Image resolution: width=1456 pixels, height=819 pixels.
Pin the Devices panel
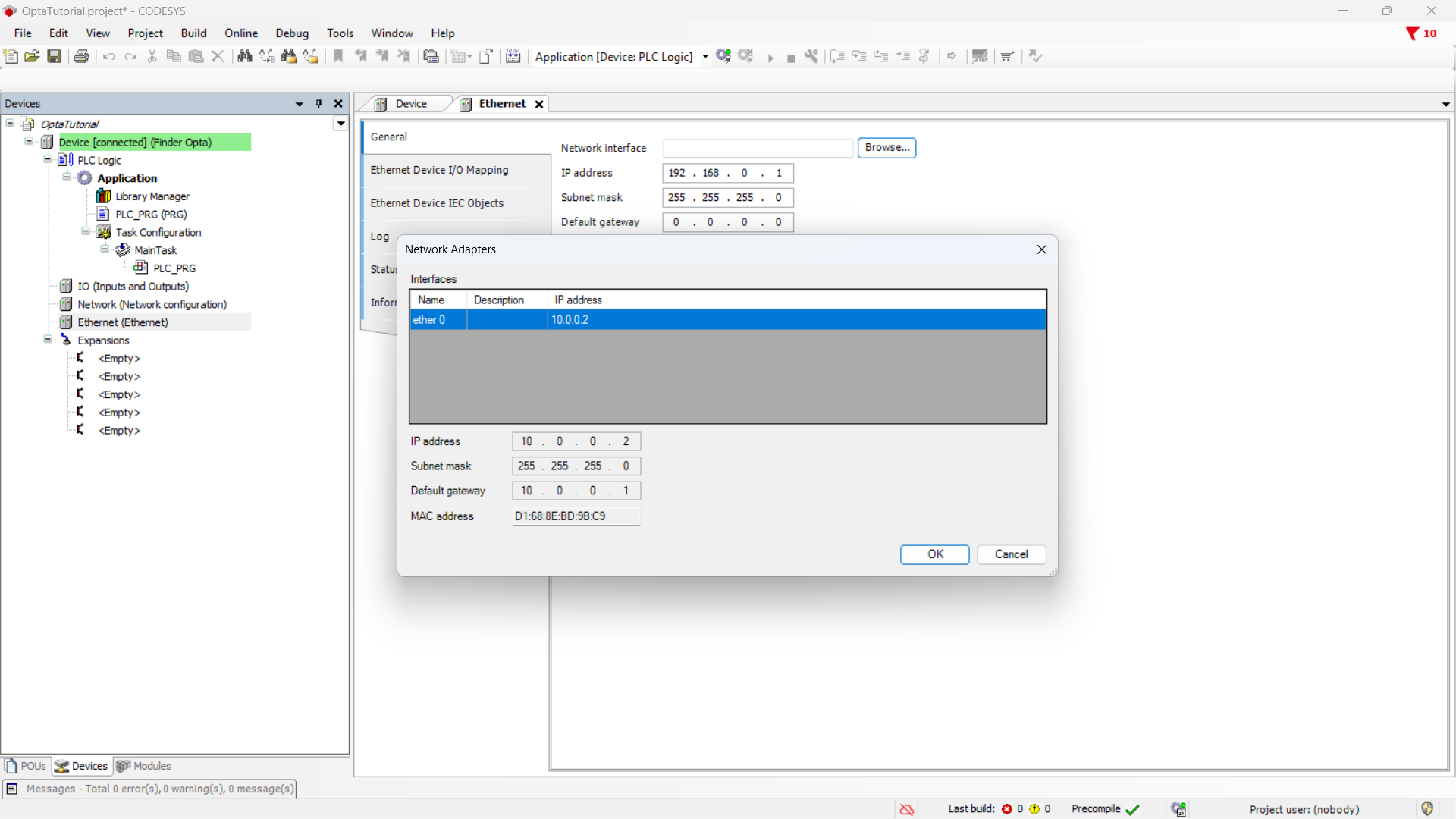coord(318,104)
